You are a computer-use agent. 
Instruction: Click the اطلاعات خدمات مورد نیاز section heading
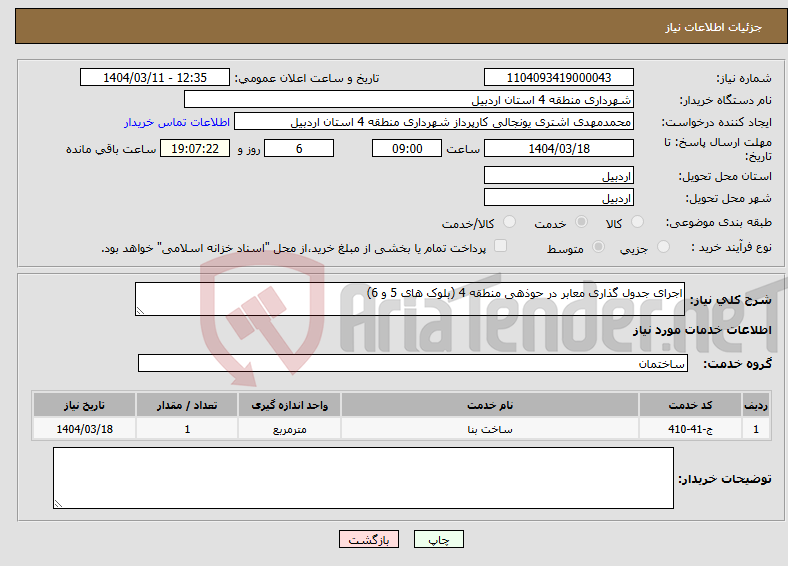click(702, 330)
